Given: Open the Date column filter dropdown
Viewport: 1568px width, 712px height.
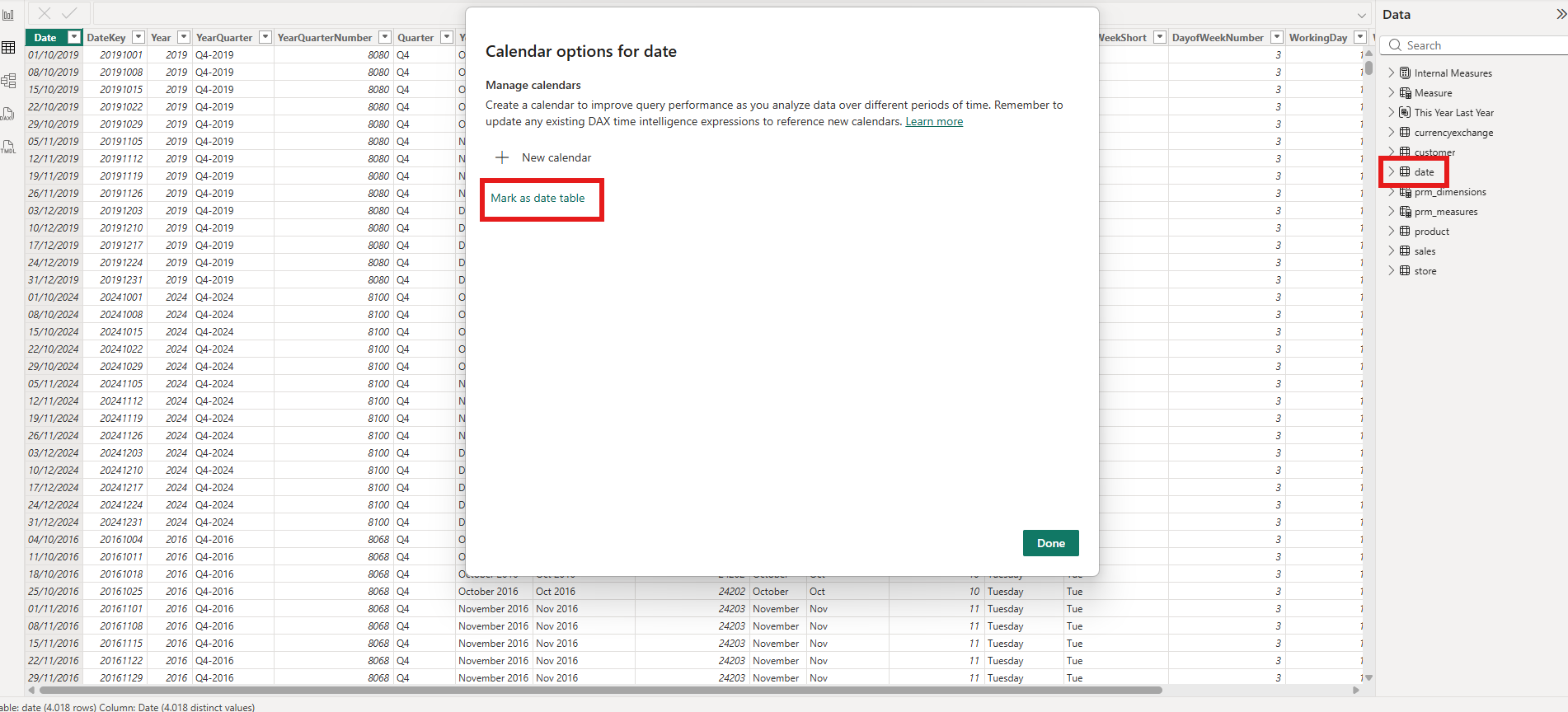Looking at the screenshot, I should pyautogui.click(x=74, y=37).
